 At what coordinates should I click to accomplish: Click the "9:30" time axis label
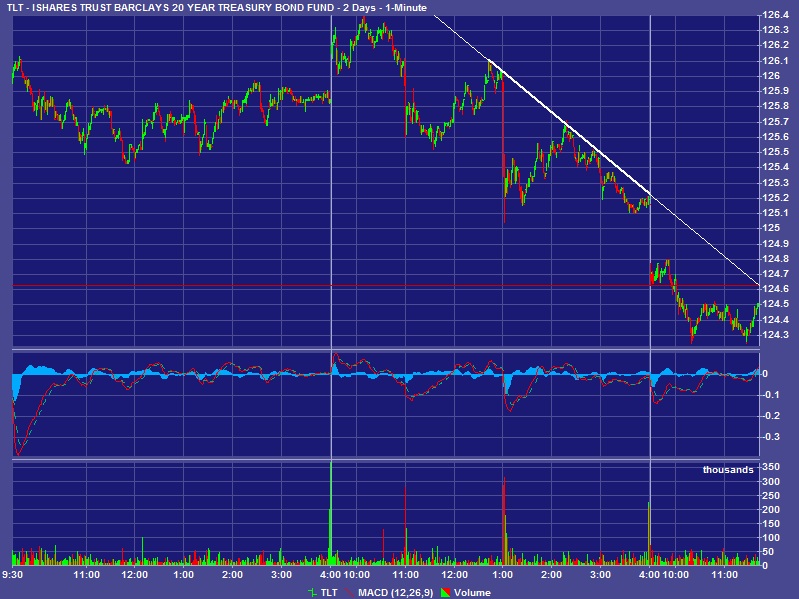coord(12,575)
